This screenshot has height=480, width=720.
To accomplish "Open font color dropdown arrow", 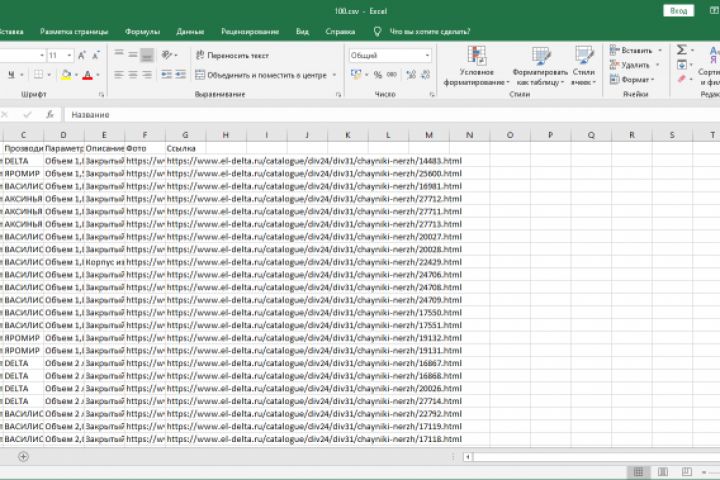I will pyautogui.click(x=98, y=75).
